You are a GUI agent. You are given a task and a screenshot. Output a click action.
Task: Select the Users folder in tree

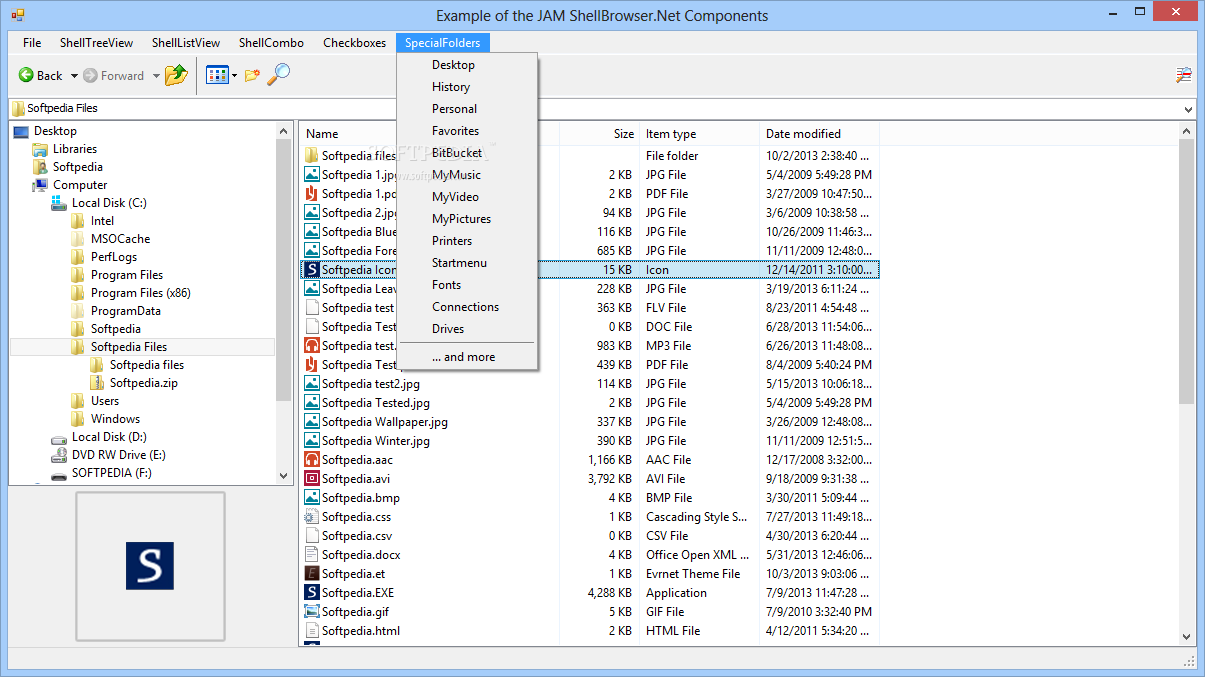pyautogui.click(x=105, y=401)
